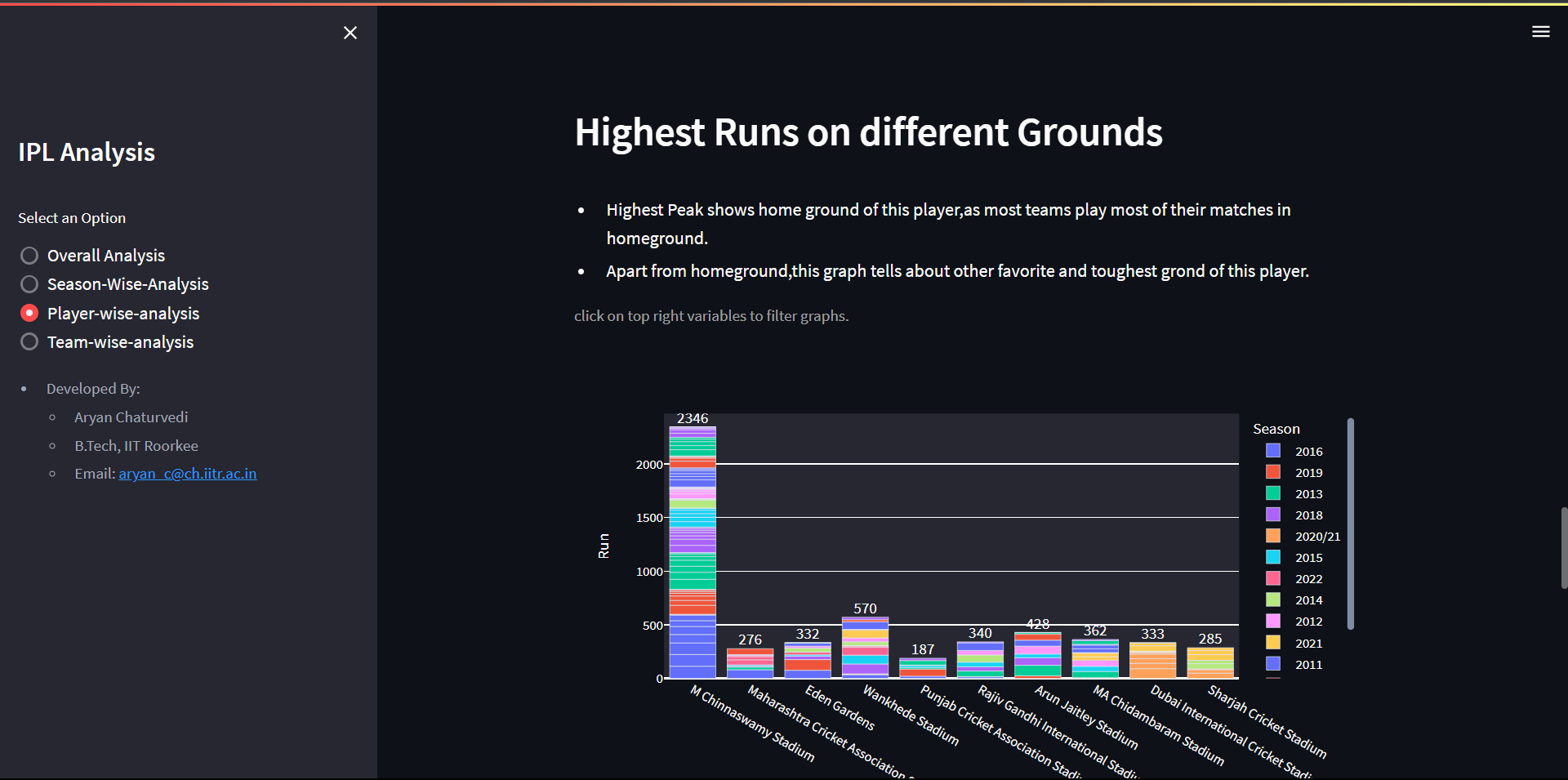Select the 2019 season color swatch in legend

[1274, 471]
